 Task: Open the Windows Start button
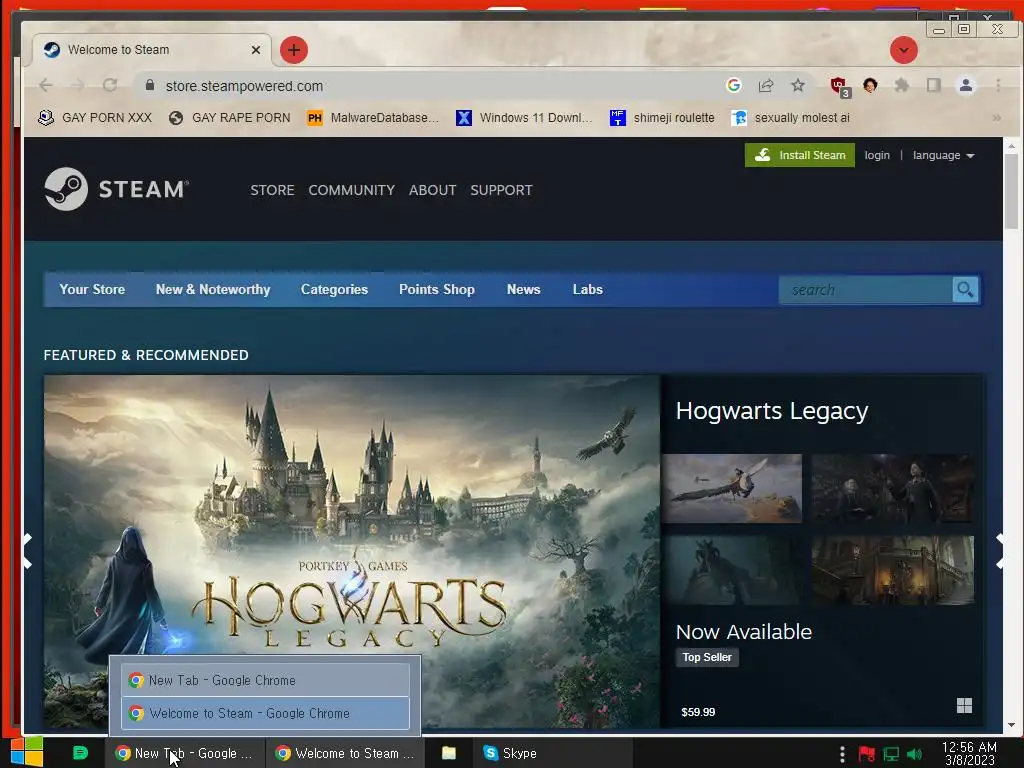point(27,752)
